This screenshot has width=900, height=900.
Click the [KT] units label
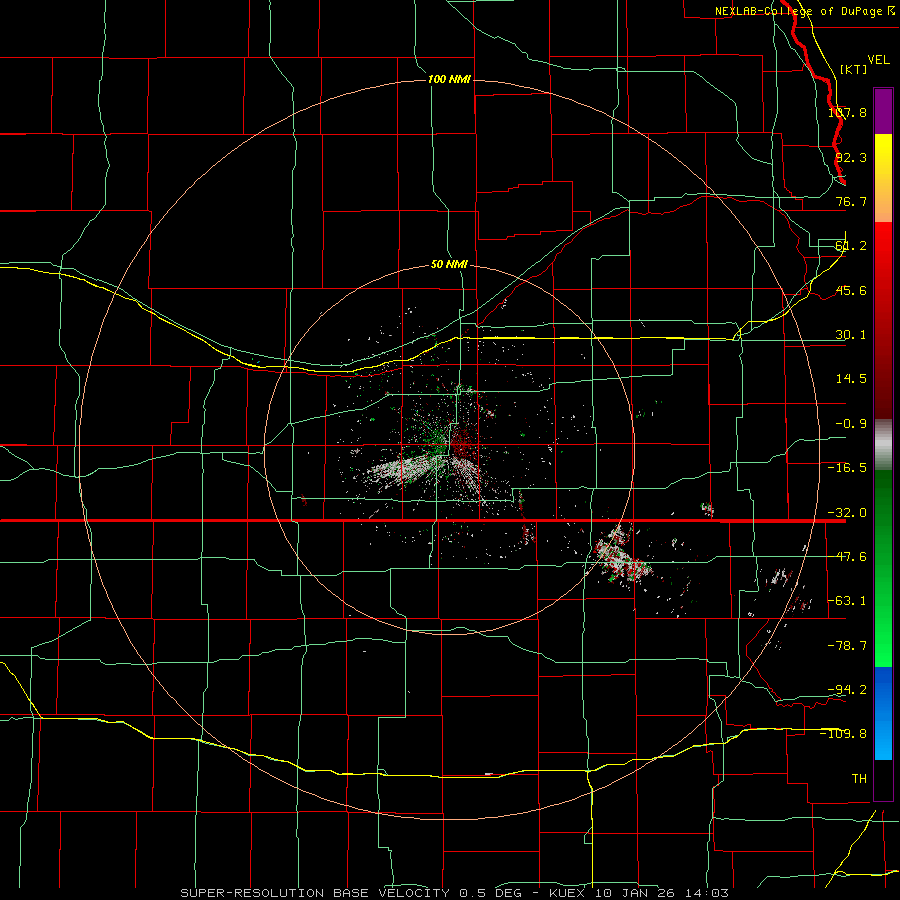tap(853, 69)
